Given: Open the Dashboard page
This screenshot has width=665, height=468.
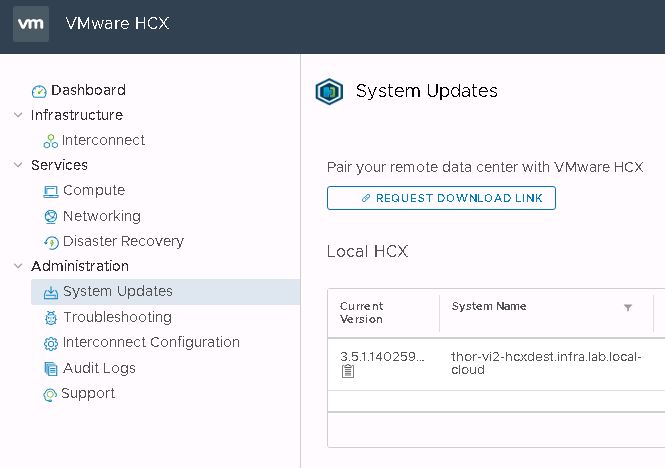Looking at the screenshot, I should coord(88,90).
